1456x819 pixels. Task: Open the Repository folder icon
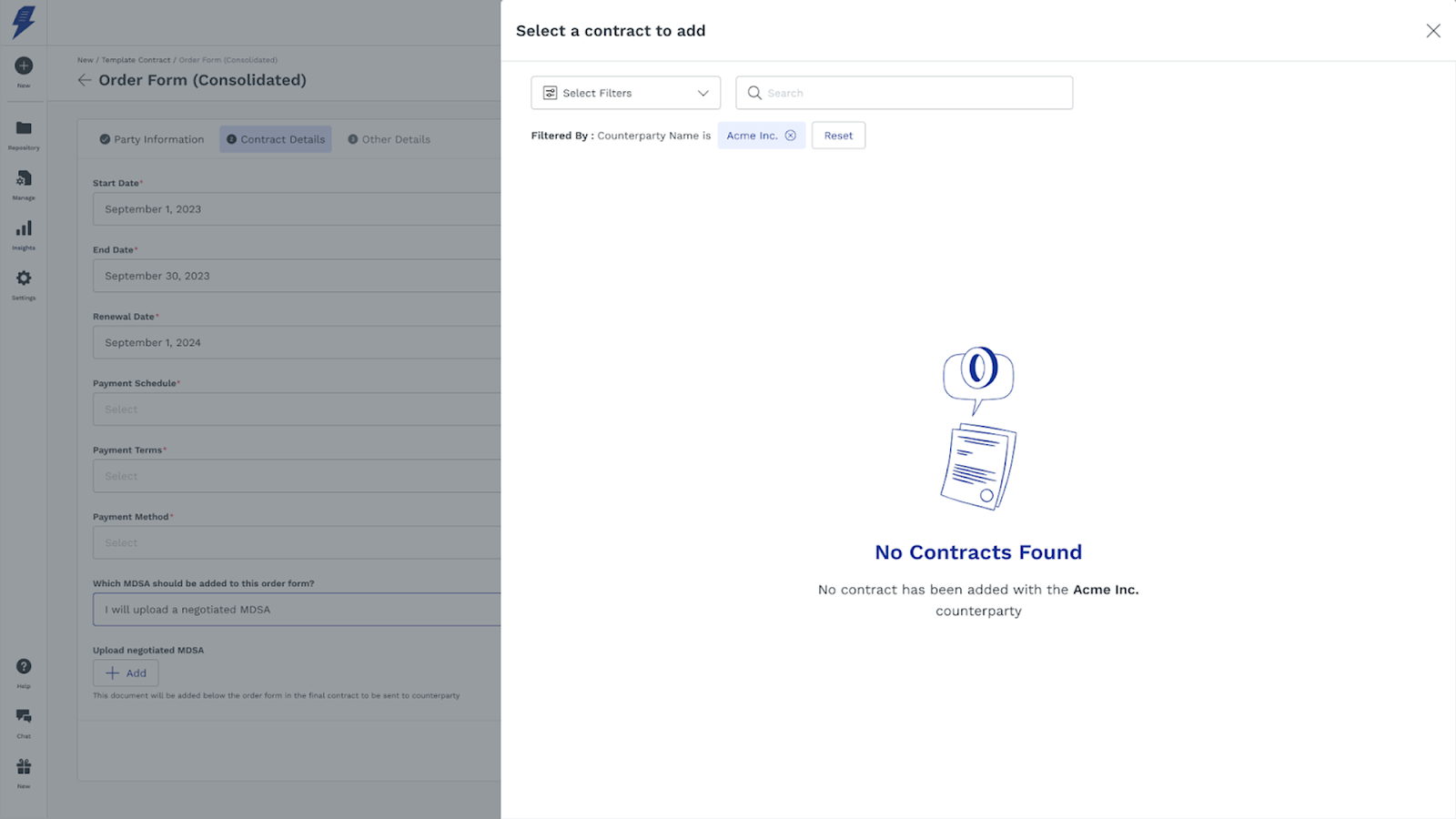(24, 129)
